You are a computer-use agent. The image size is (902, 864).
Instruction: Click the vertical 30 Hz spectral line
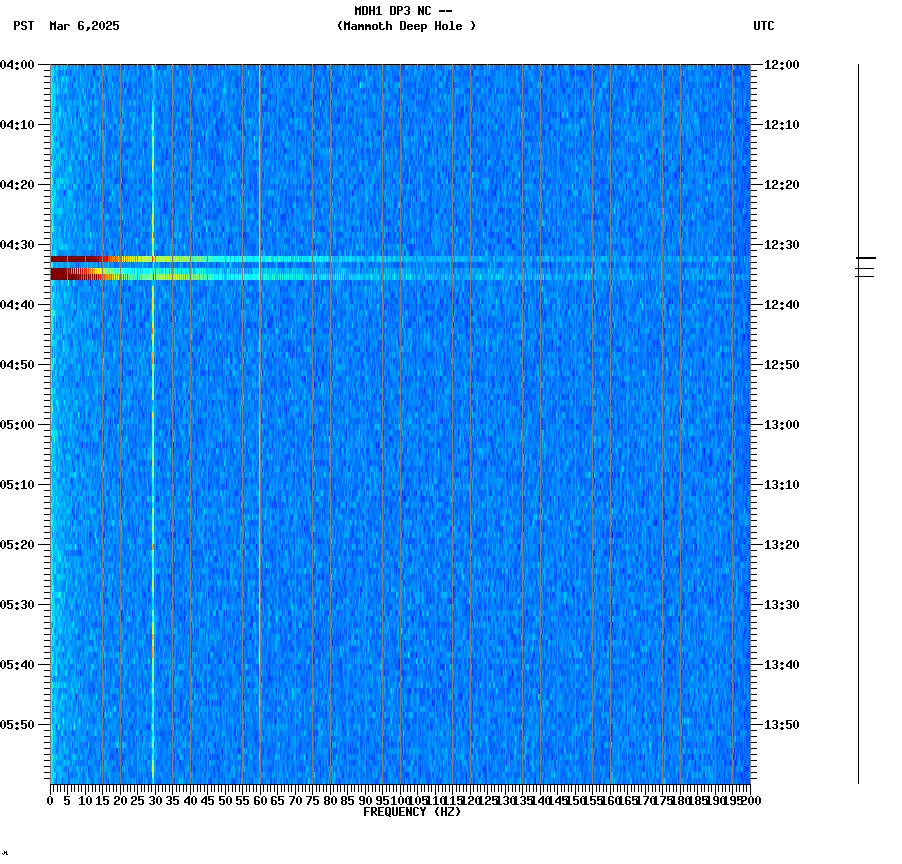tap(152, 450)
